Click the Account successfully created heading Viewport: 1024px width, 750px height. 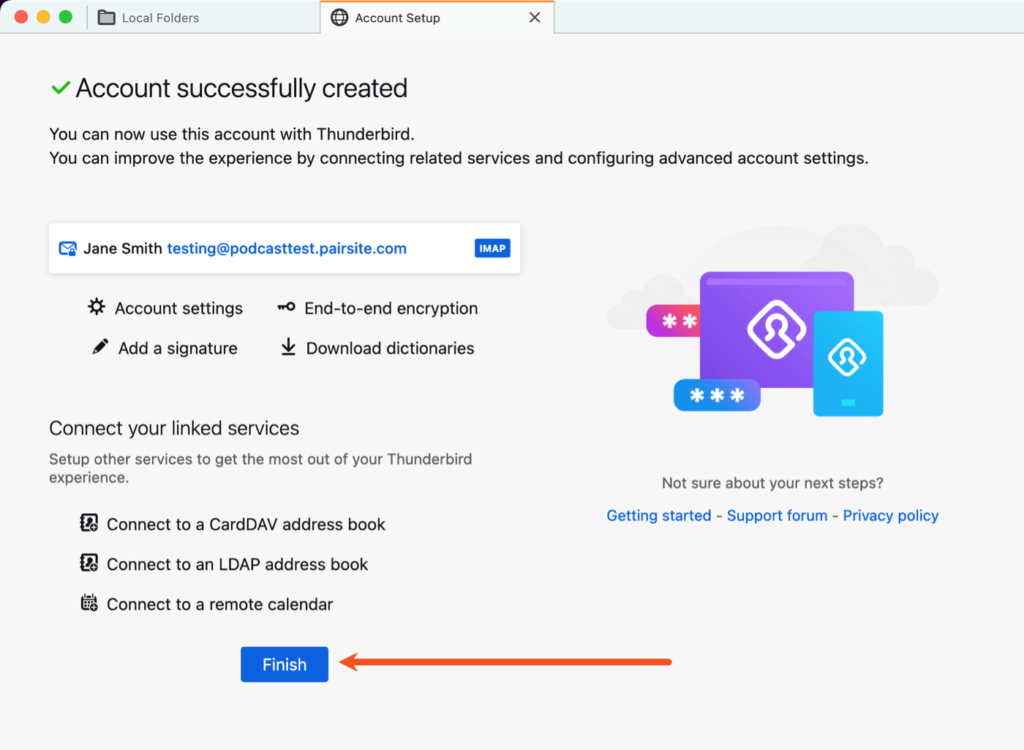[242, 88]
